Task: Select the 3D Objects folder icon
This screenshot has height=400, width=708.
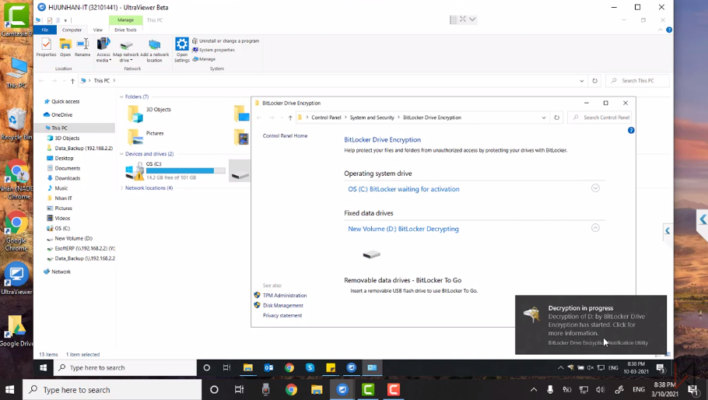Action: click(135, 113)
